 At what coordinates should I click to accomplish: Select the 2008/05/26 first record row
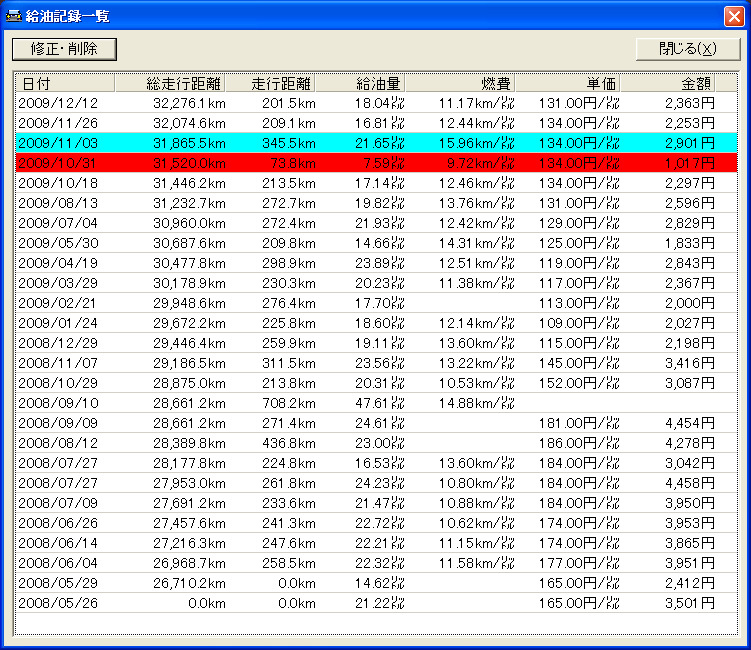coord(375,603)
